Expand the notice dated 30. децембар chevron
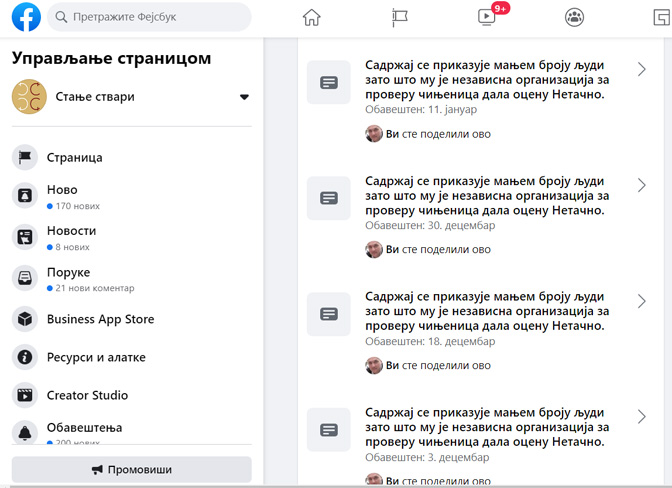Viewport: 672px width, 488px height. [x=642, y=185]
